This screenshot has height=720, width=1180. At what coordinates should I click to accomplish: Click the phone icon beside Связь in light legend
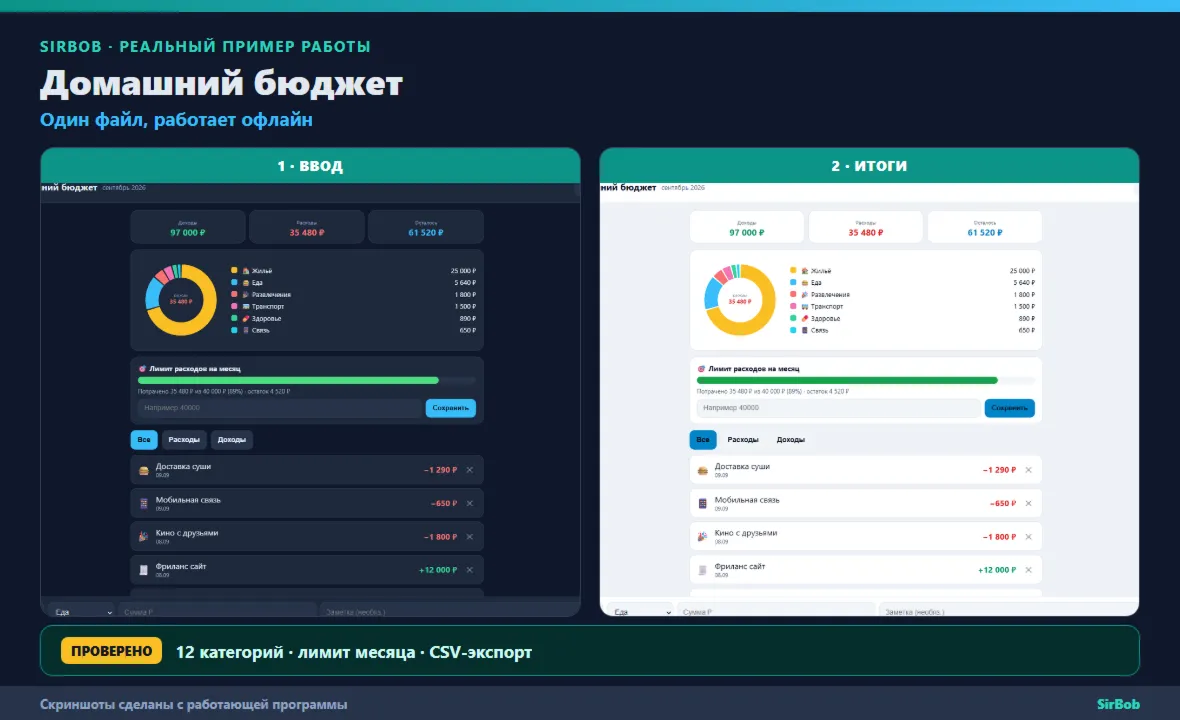tap(804, 330)
